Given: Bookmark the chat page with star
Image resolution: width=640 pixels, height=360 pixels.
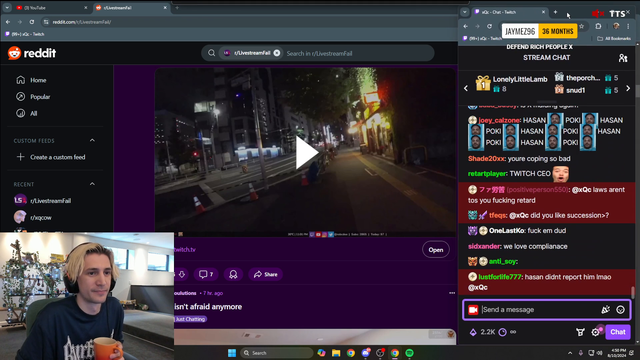Looking at the screenshot, I should click(582, 27).
